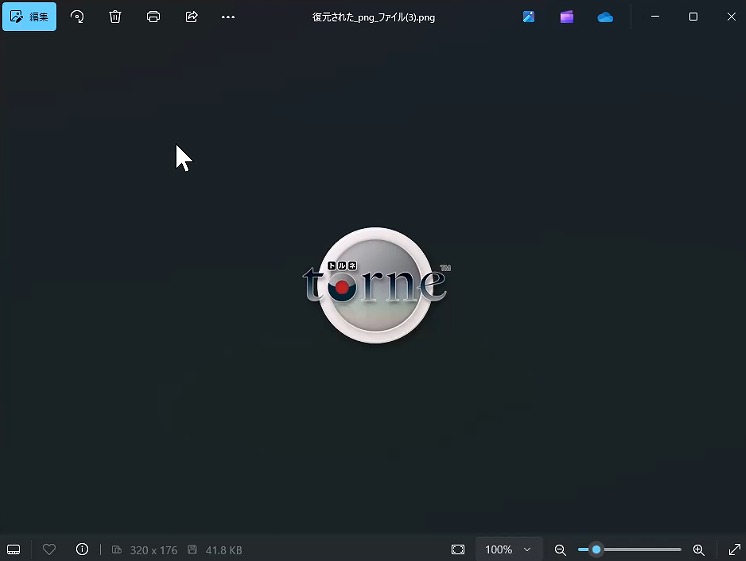Toggle favorite with the heart icon
This screenshot has width=746, height=561.
click(x=49, y=550)
